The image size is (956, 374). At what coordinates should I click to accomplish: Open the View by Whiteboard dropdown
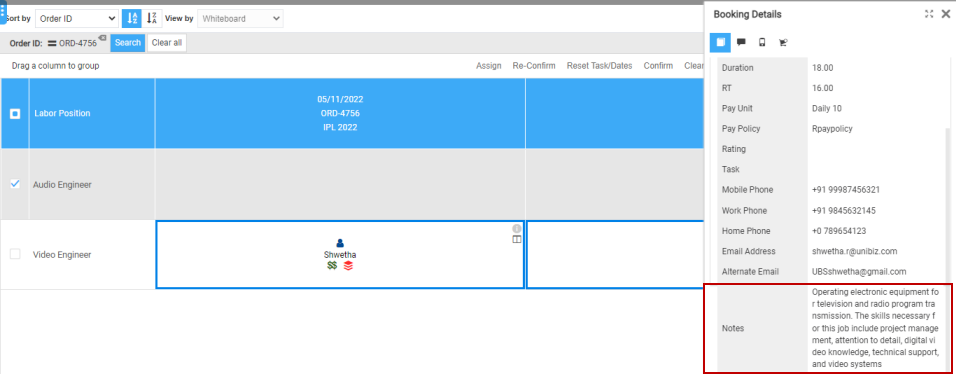click(240, 18)
